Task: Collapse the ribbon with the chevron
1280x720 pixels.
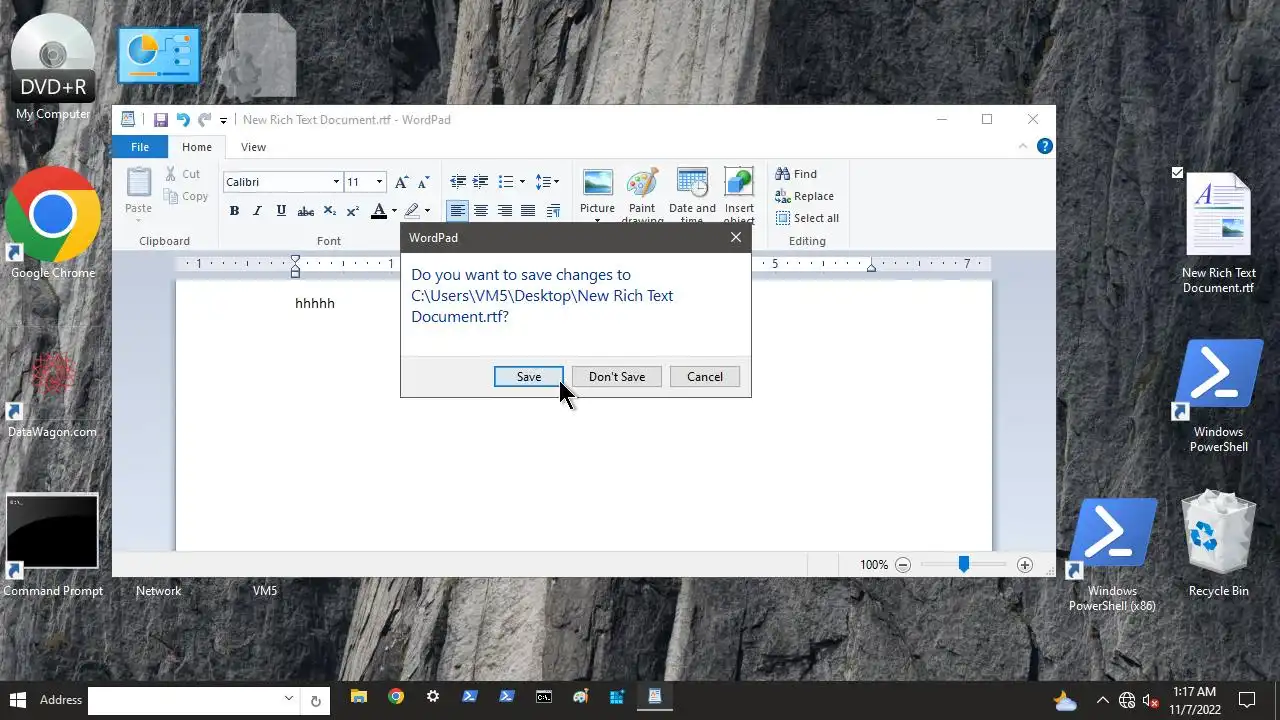Action: pyautogui.click(x=1023, y=146)
